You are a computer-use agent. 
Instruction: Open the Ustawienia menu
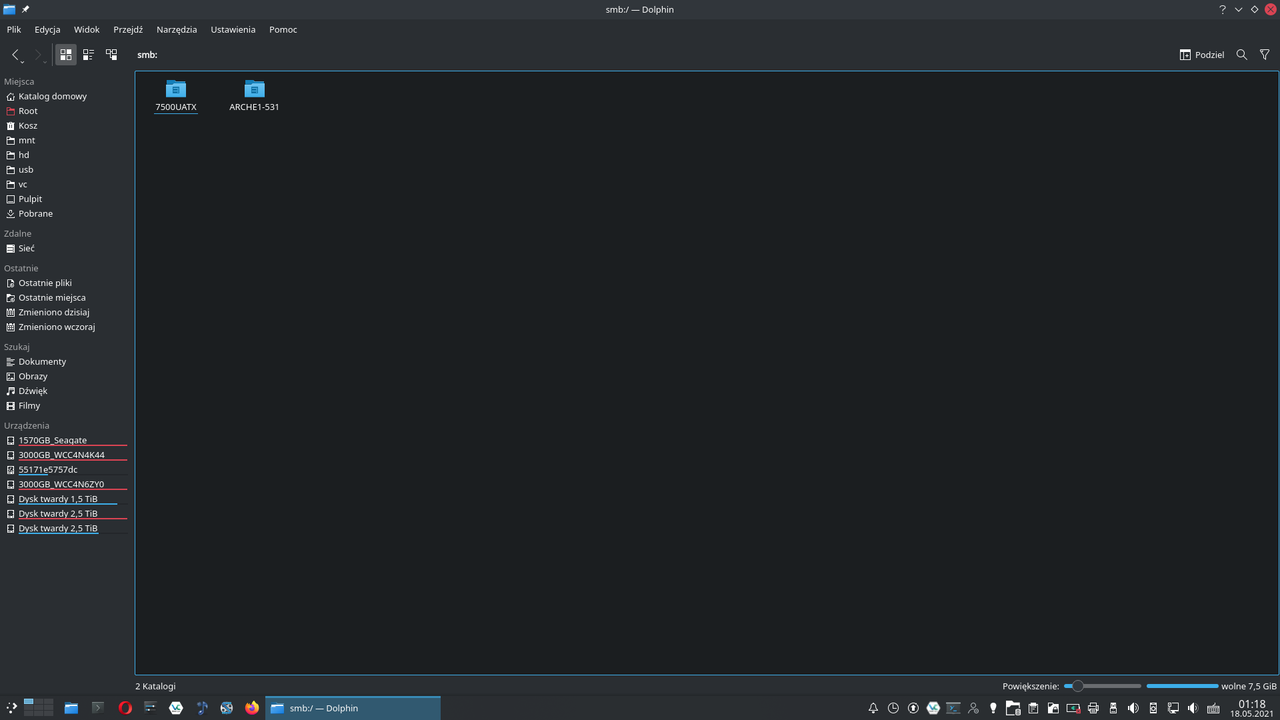(233, 30)
